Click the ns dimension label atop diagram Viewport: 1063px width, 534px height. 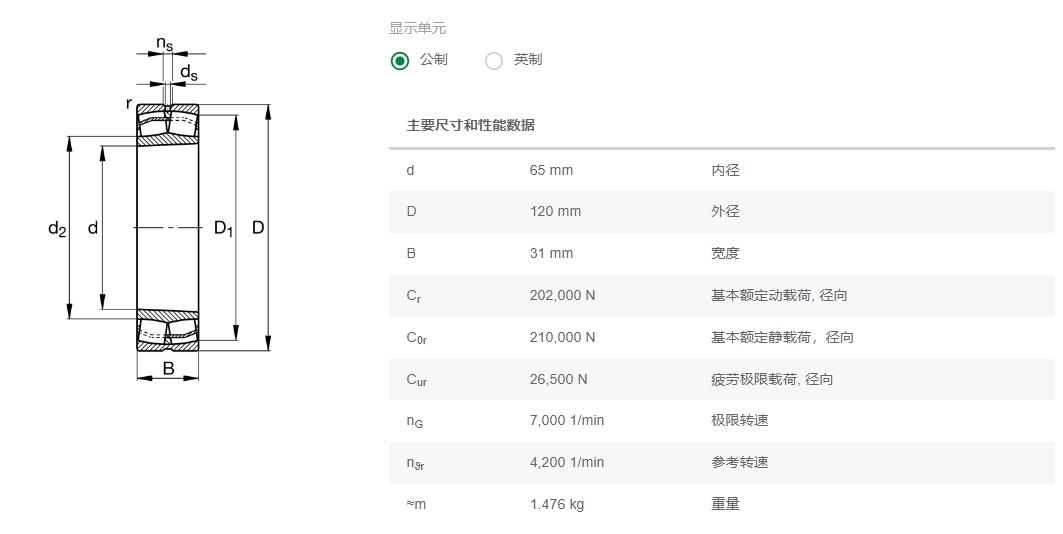coord(164,43)
